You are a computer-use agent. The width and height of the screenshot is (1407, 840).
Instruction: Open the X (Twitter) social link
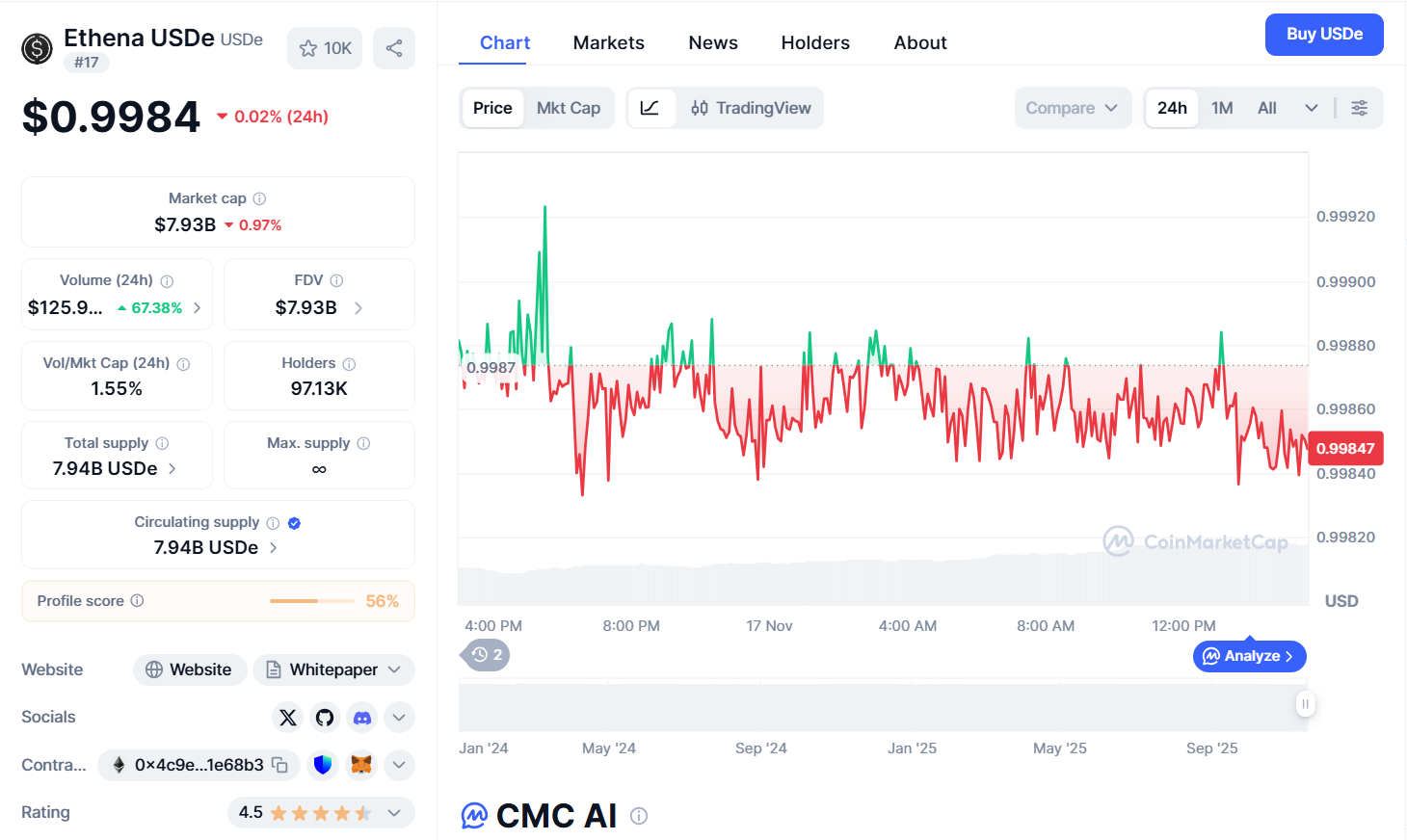click(287, 718)
